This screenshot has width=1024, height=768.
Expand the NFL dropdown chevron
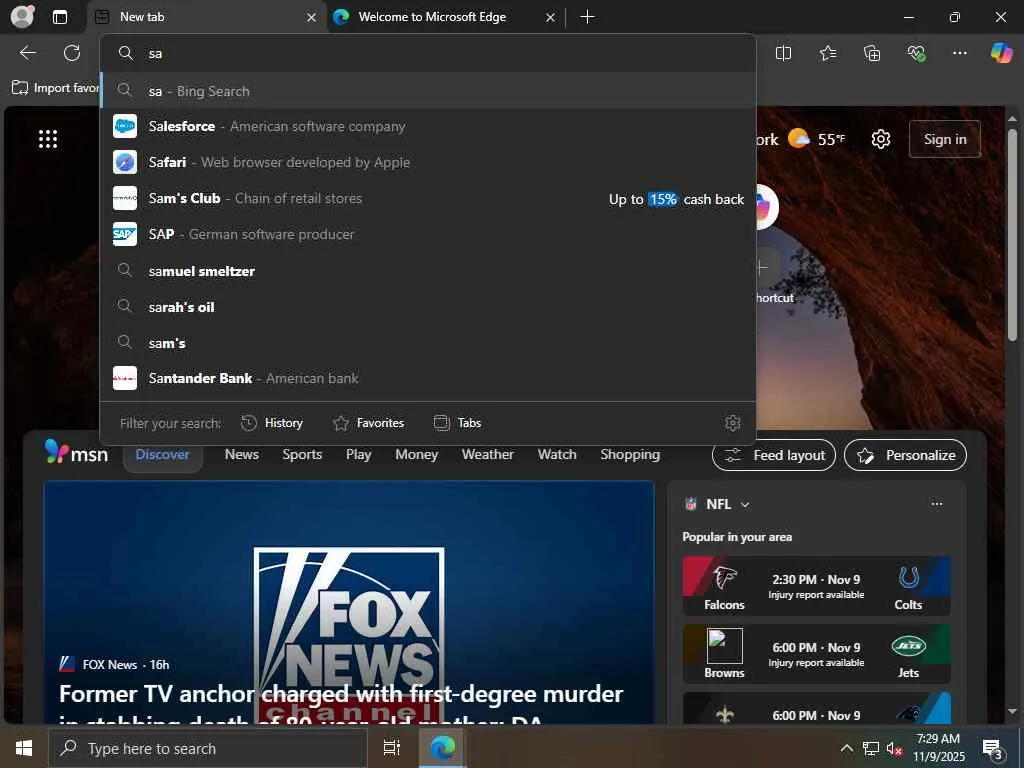pyautogui.click(x=745, y=504)
